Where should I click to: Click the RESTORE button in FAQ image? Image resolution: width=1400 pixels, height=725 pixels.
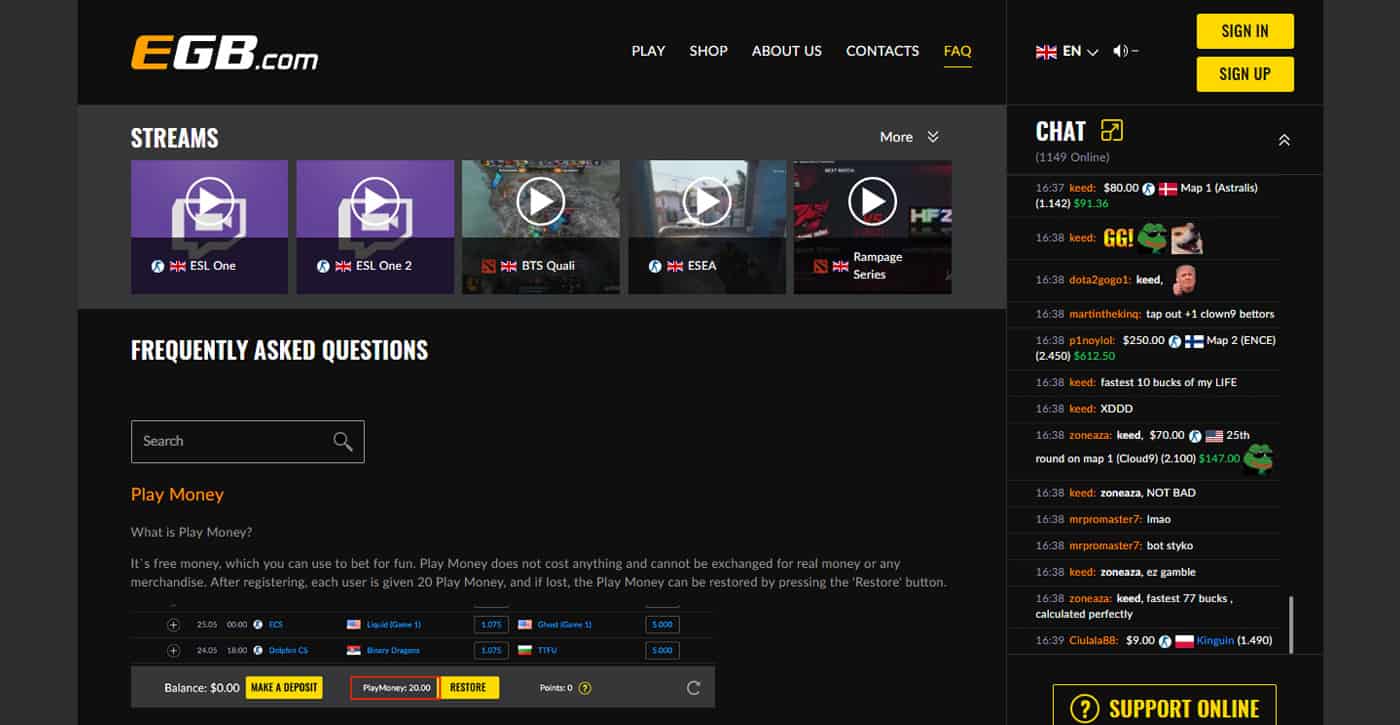(x=468, y=688)
